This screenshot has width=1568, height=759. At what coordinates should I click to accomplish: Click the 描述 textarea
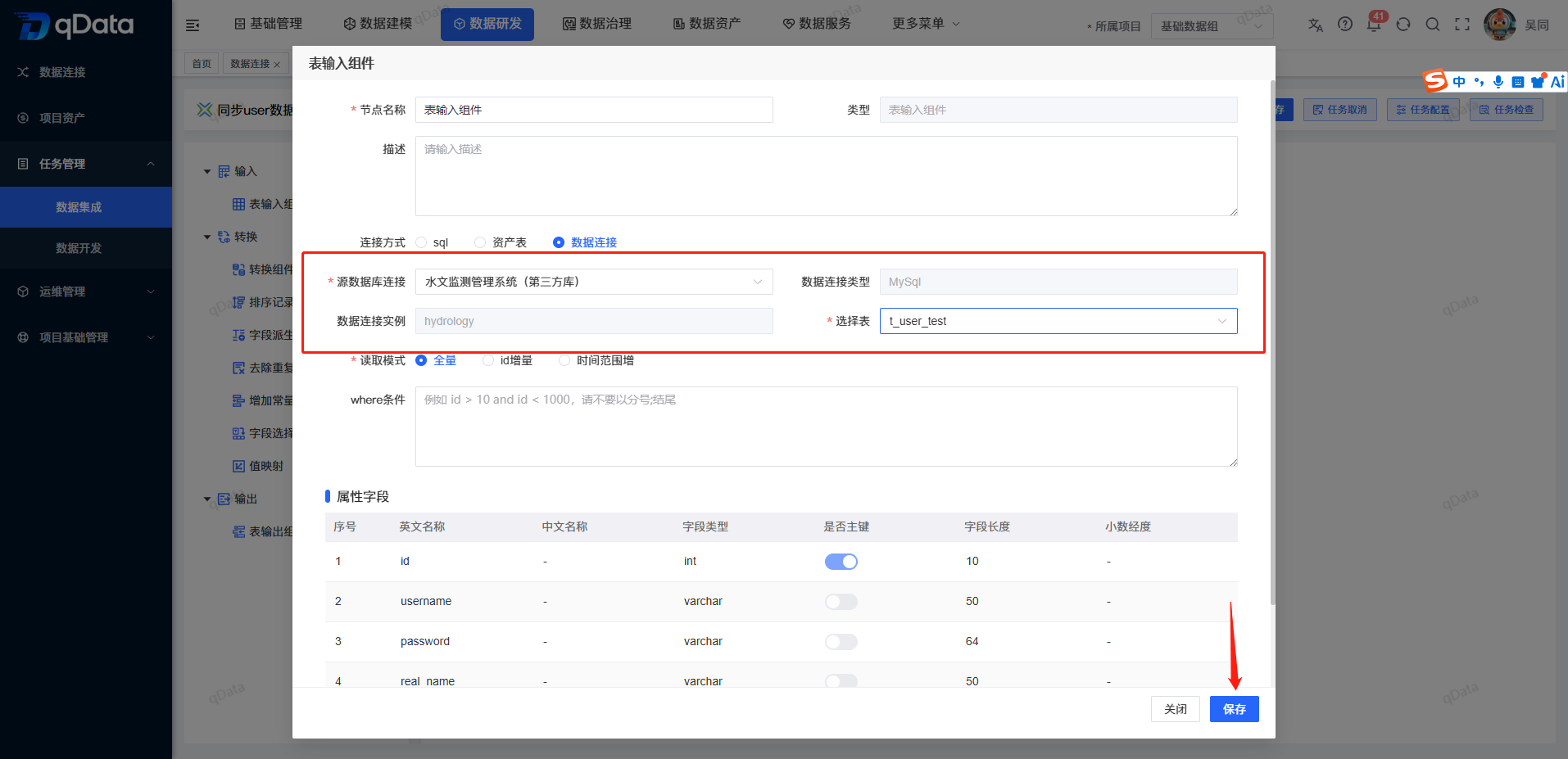point(826,176)
